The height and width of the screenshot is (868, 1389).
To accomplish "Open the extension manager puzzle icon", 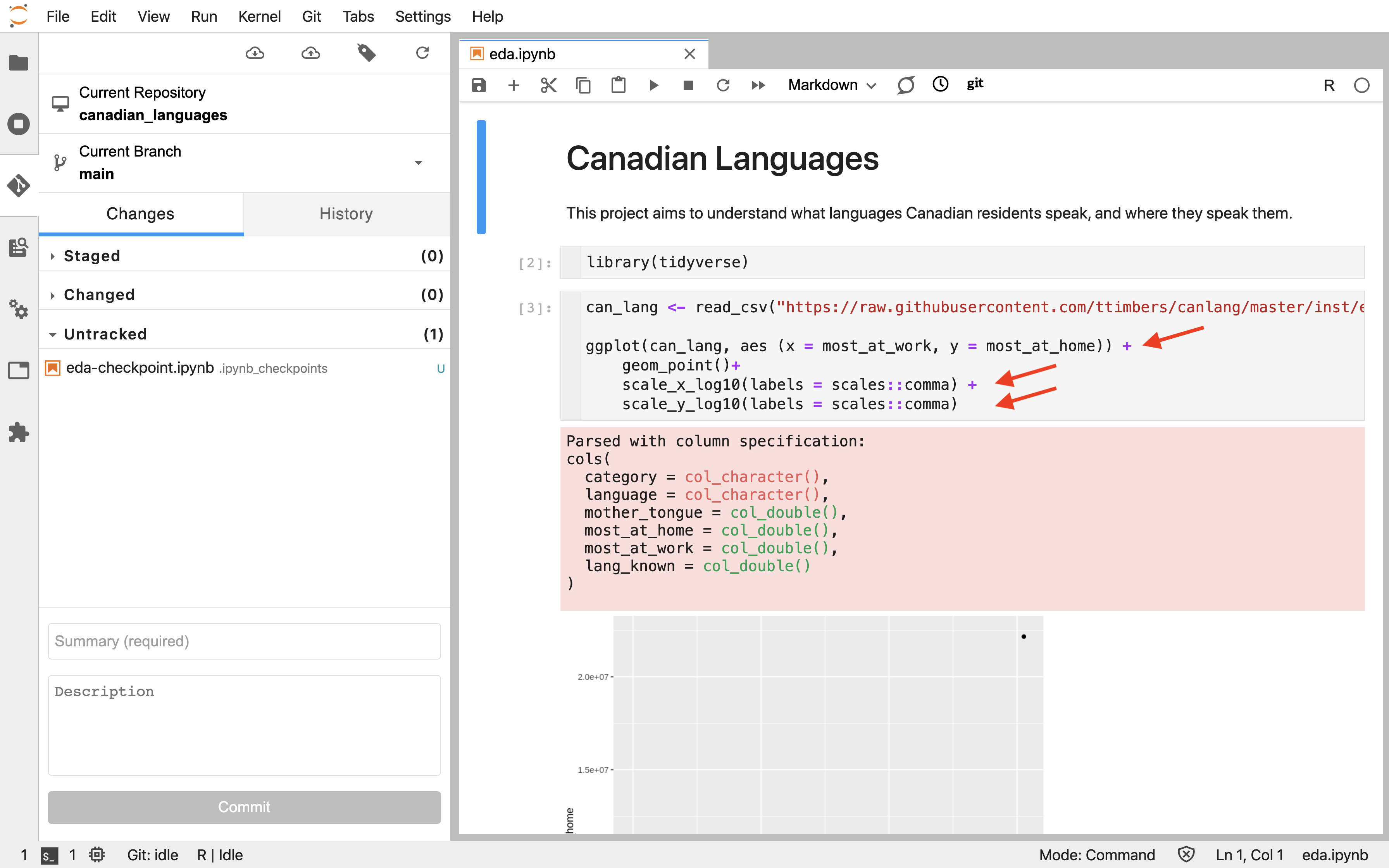I will coord(19,432).
